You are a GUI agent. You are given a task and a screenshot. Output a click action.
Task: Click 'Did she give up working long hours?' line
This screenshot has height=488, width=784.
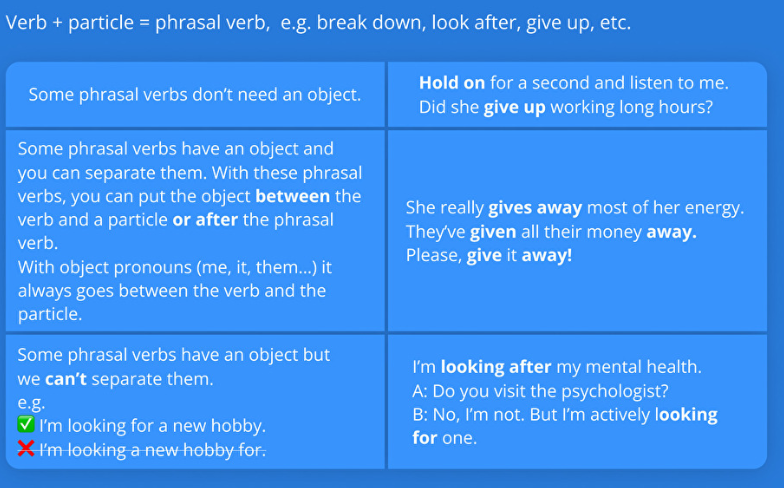pos(566,107)
